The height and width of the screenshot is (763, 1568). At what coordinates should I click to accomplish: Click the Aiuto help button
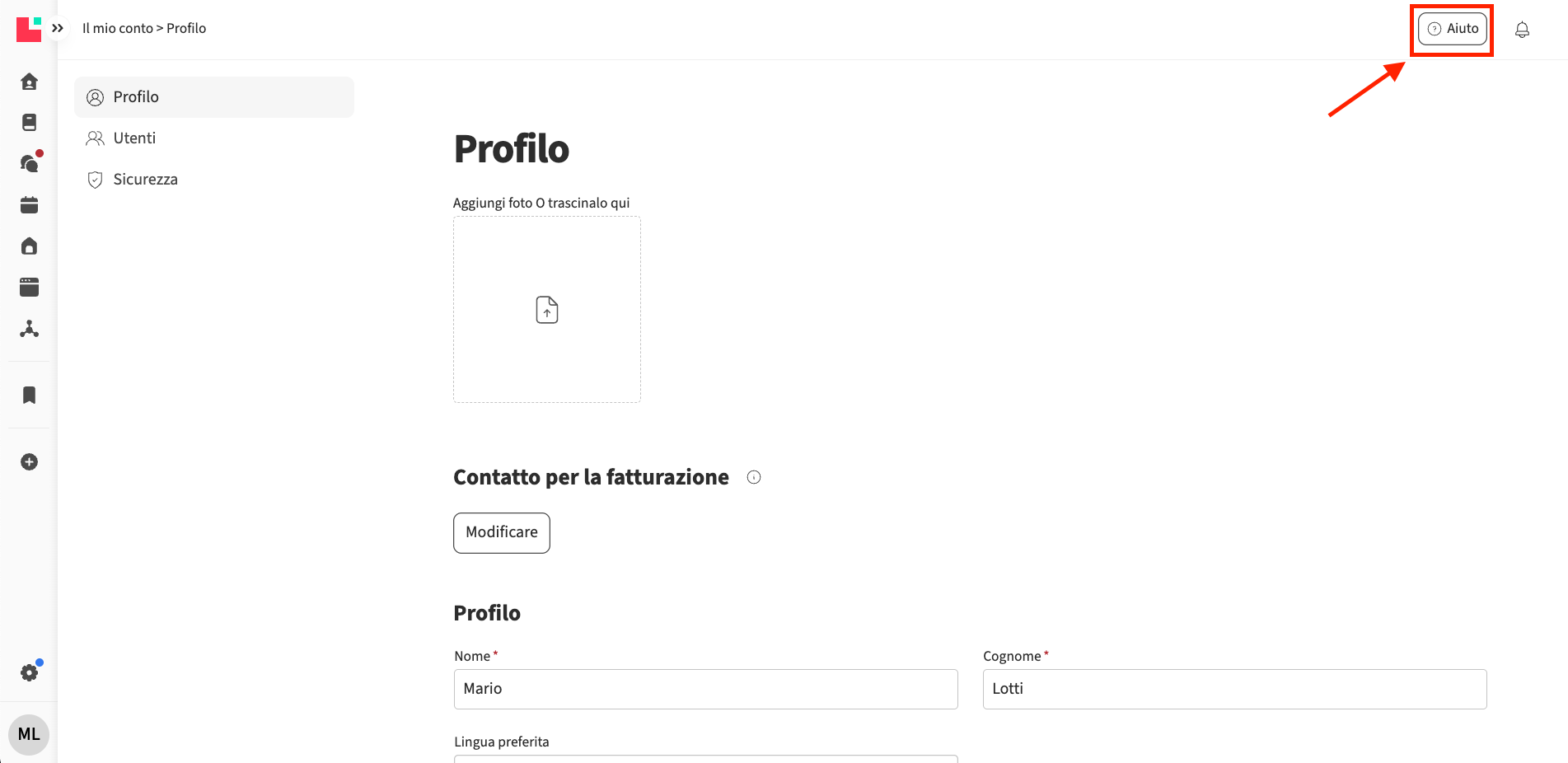(1451, 28)
